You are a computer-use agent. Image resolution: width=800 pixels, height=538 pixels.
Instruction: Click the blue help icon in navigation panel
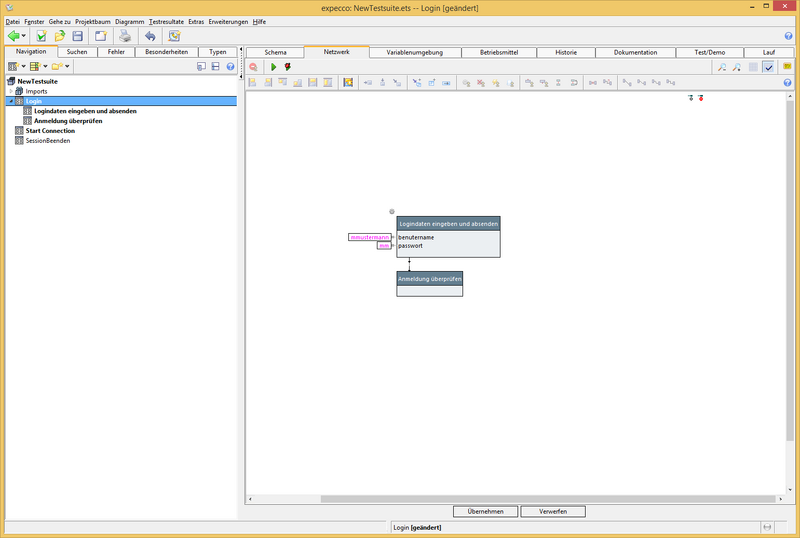(230, 67)
